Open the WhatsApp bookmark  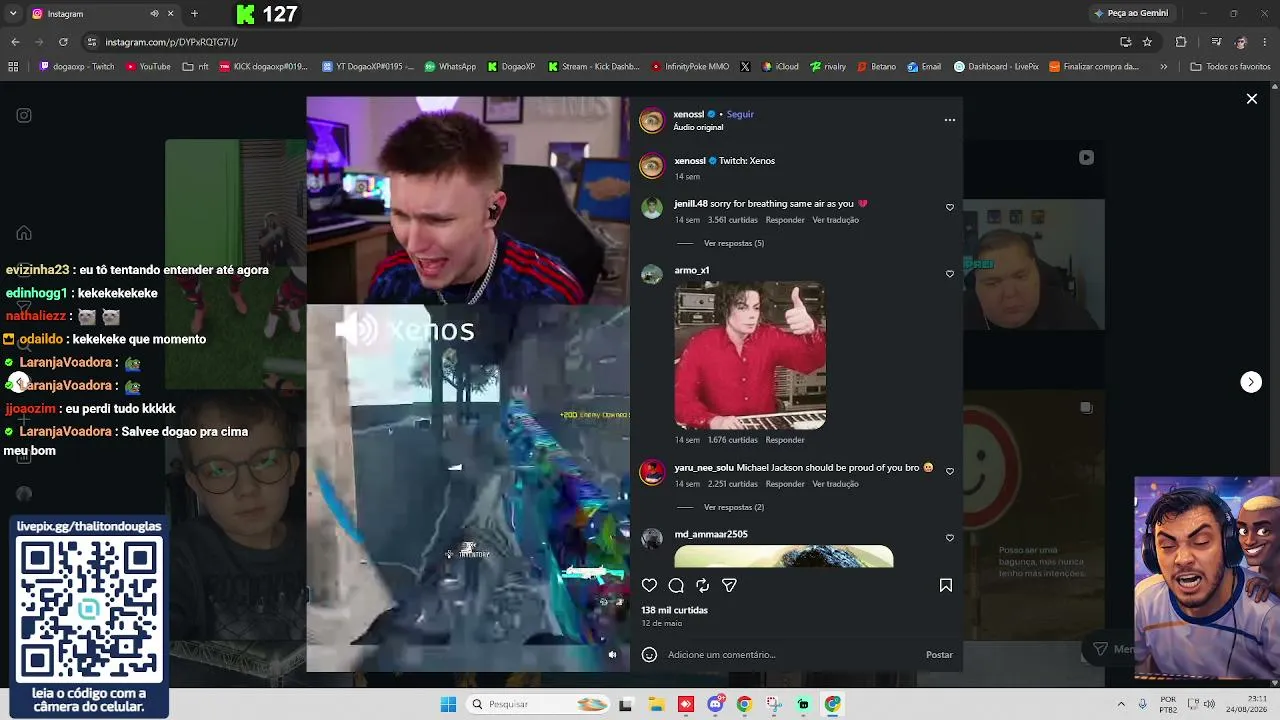(450, 67)
